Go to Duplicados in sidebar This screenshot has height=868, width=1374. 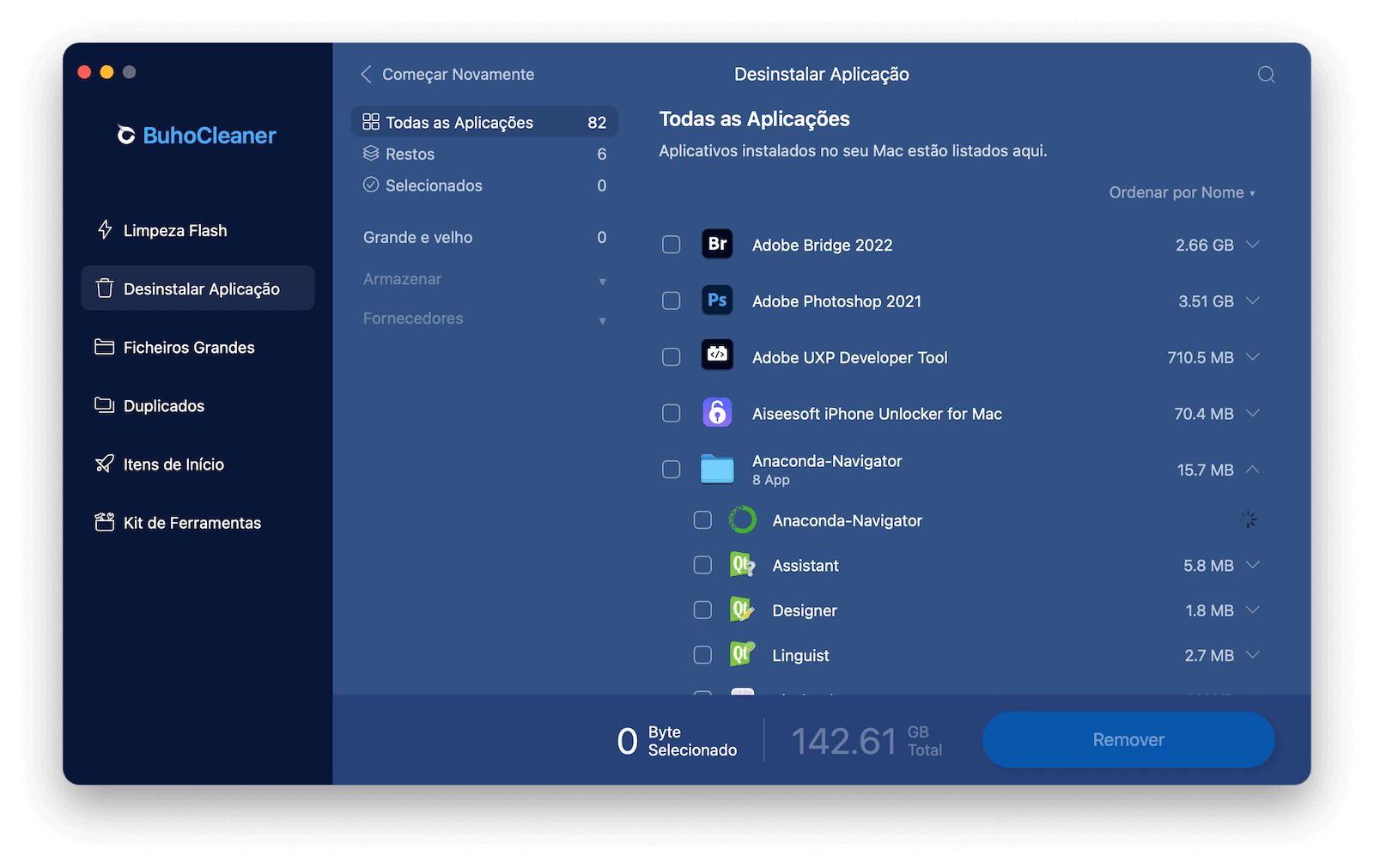[198, 405]
